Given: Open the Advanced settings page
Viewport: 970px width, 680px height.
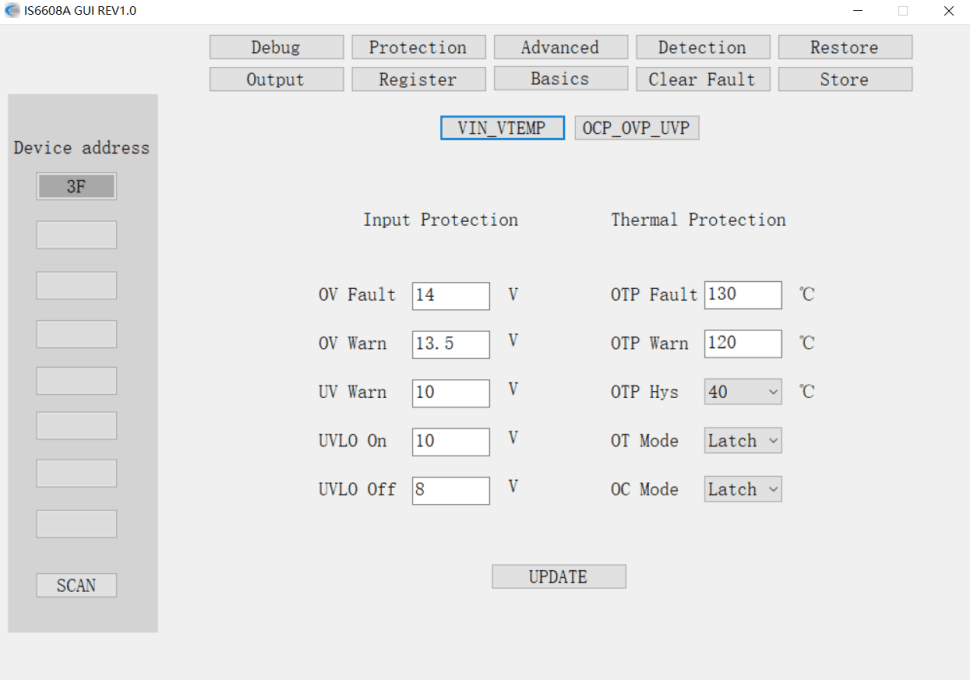Looking at the screenshot, I should 560,47.
